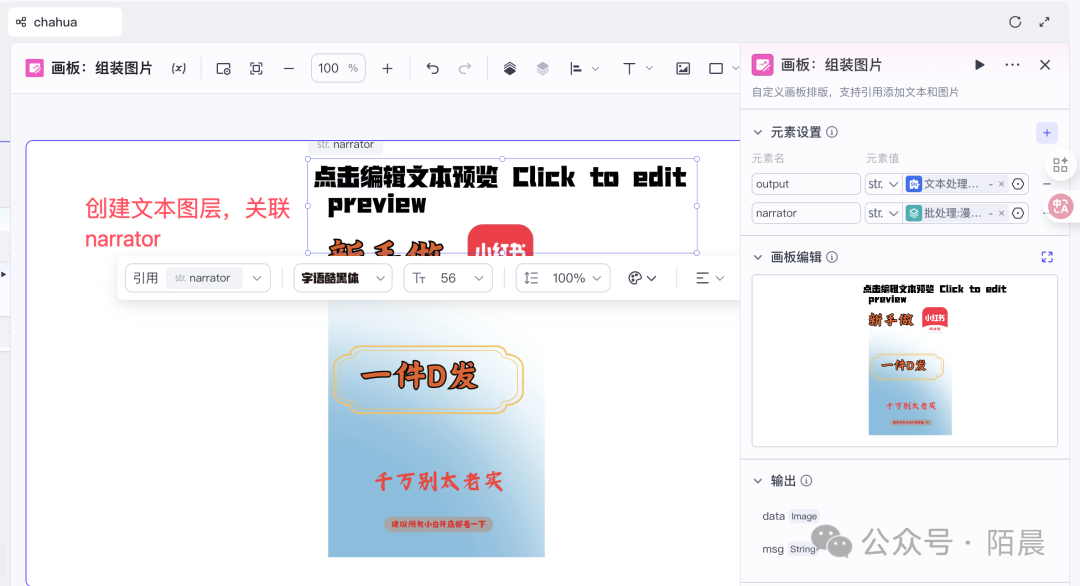Add a new element with the plus button
Image resolution: width=1080 pixels, height=586 pixels.
click(x=1046, y=132)
